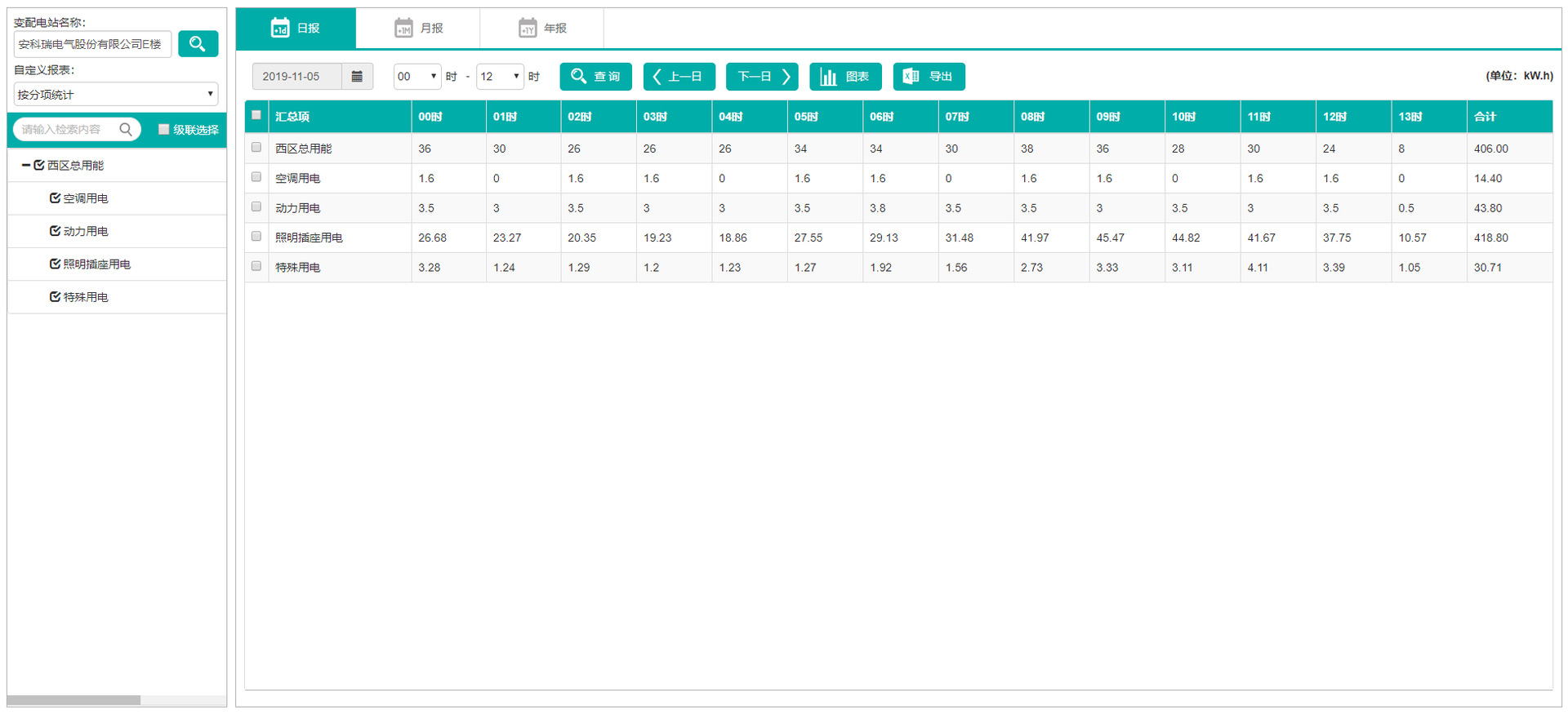Click the substation search magnifier button
Viewport: 1568px width, 715px height.
[198, 44]
